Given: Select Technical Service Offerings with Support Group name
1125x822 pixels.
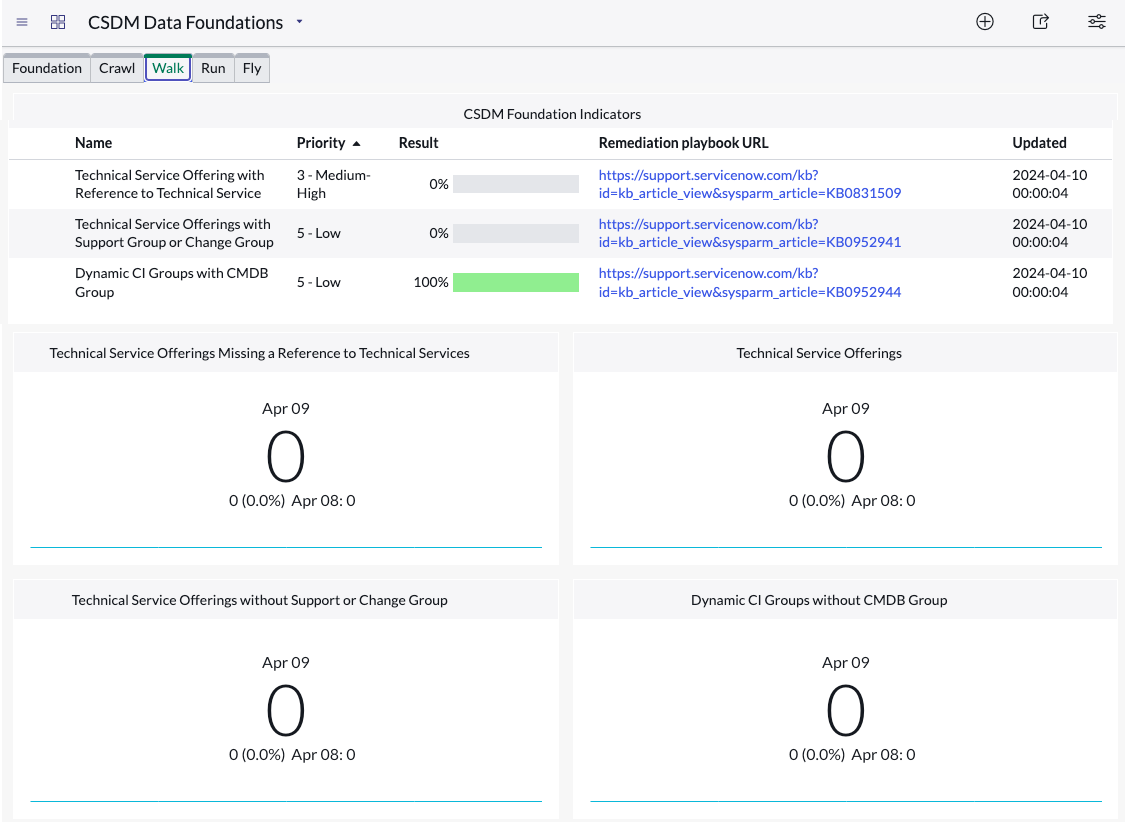Looking at the screenshot, I should 174,233.
